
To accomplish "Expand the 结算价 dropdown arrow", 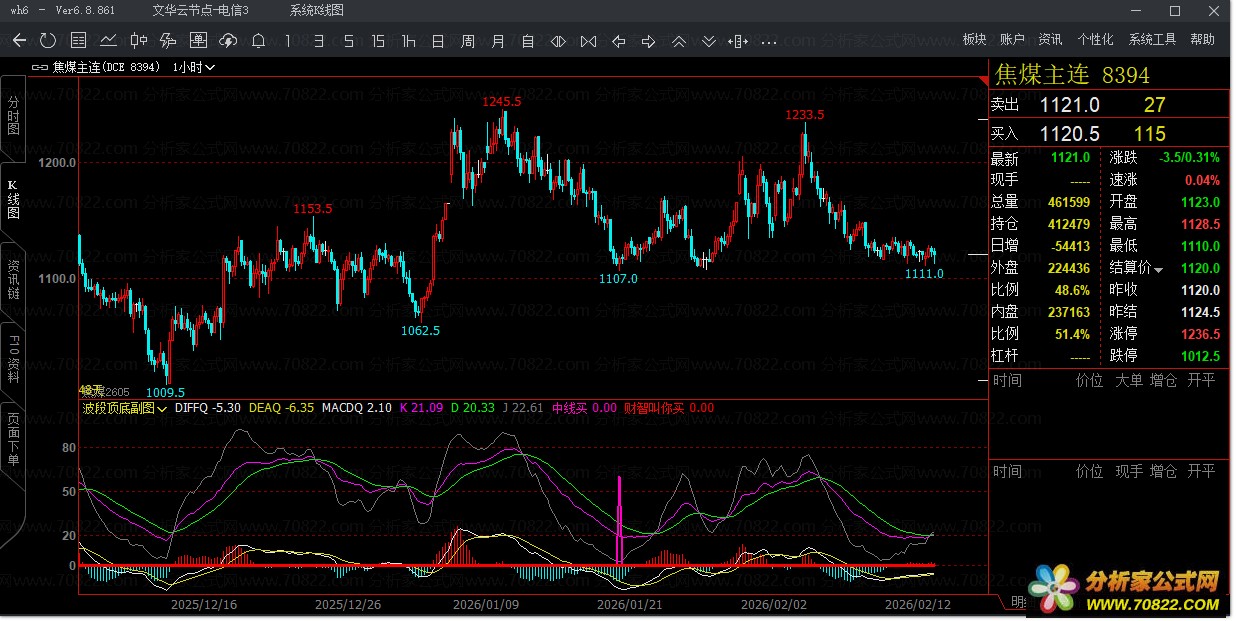I will 1159,270.
